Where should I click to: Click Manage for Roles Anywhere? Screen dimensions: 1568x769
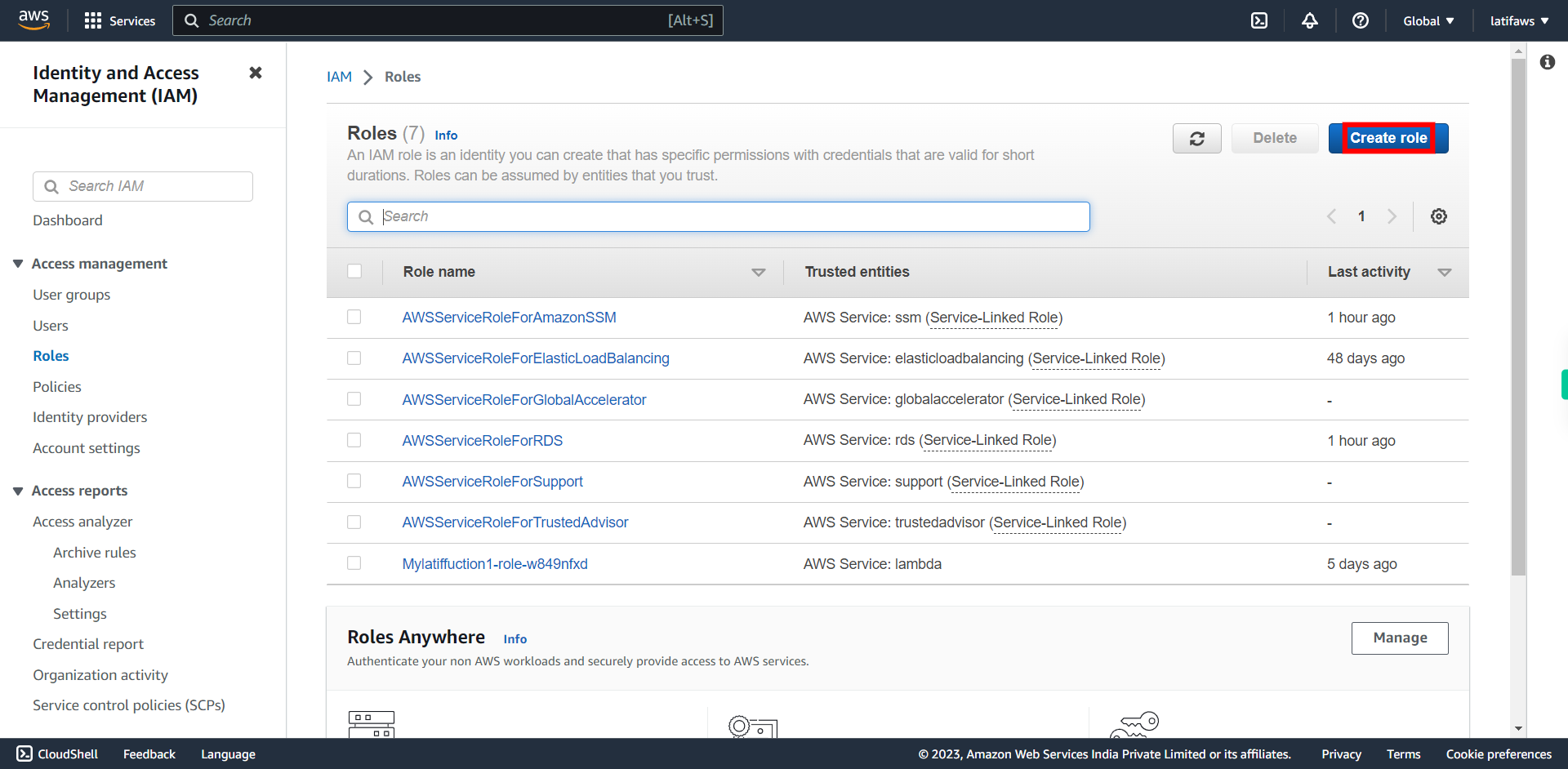coord(1400,638)
